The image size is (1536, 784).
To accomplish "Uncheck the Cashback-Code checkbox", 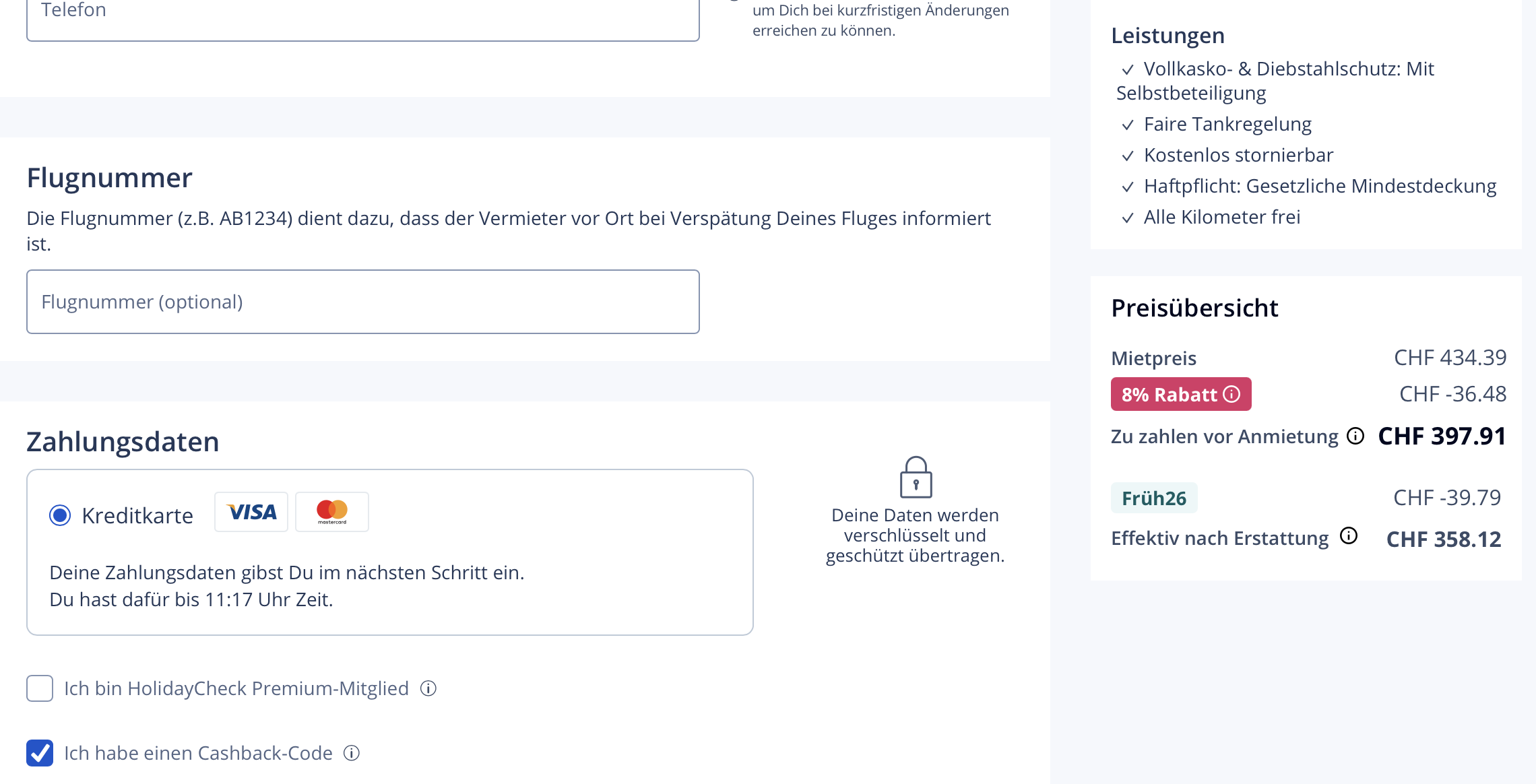I will 40,753.
